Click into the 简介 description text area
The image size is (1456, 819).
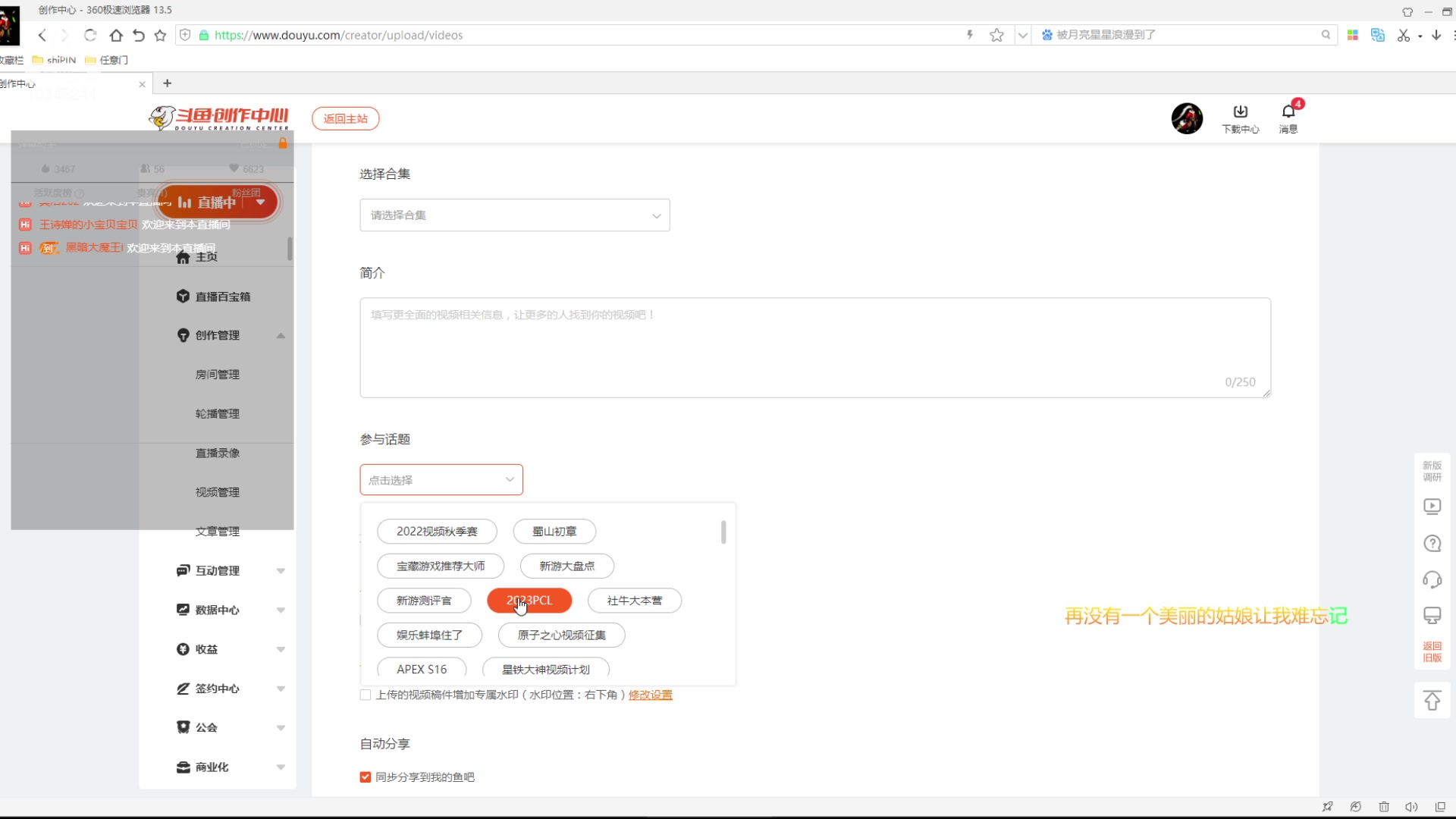click(815, 347)
